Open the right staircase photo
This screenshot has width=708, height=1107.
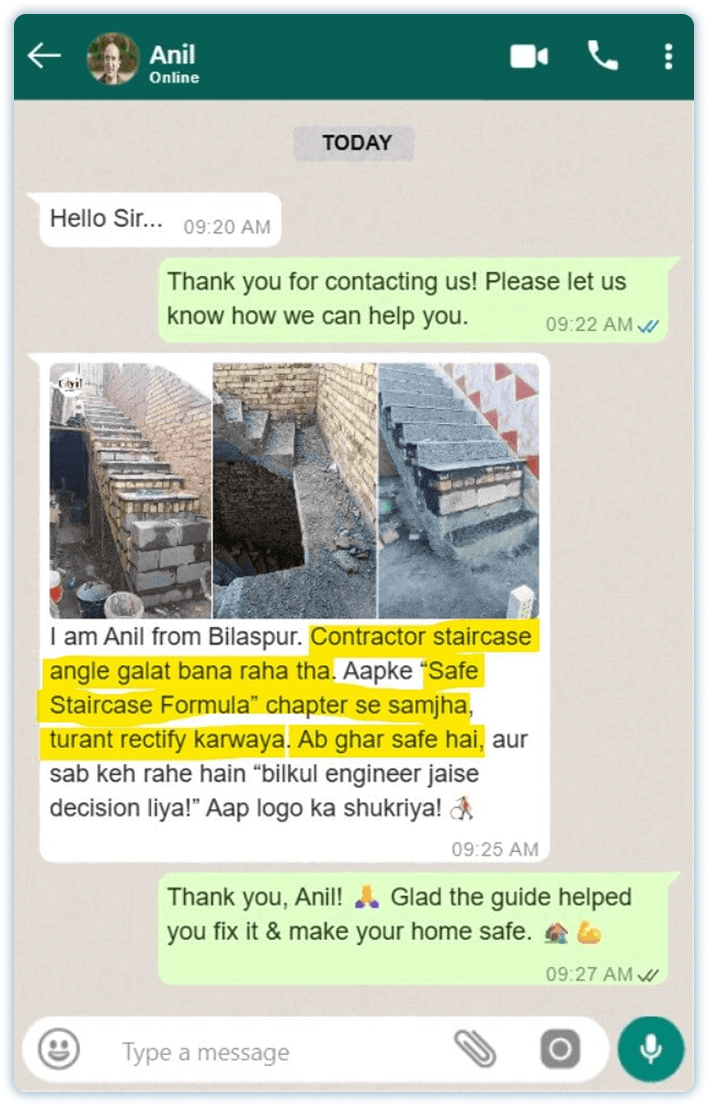click(x=459, y=491)
